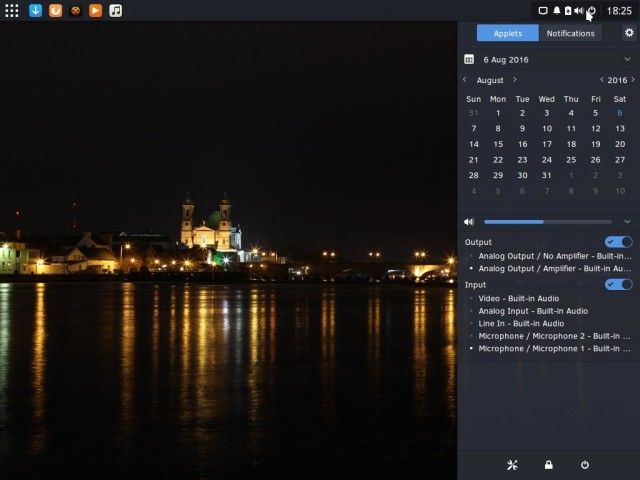The width and height of the screenshot is (640, 480).
Task: Select the Applets tab
Action: coord(507,33)
